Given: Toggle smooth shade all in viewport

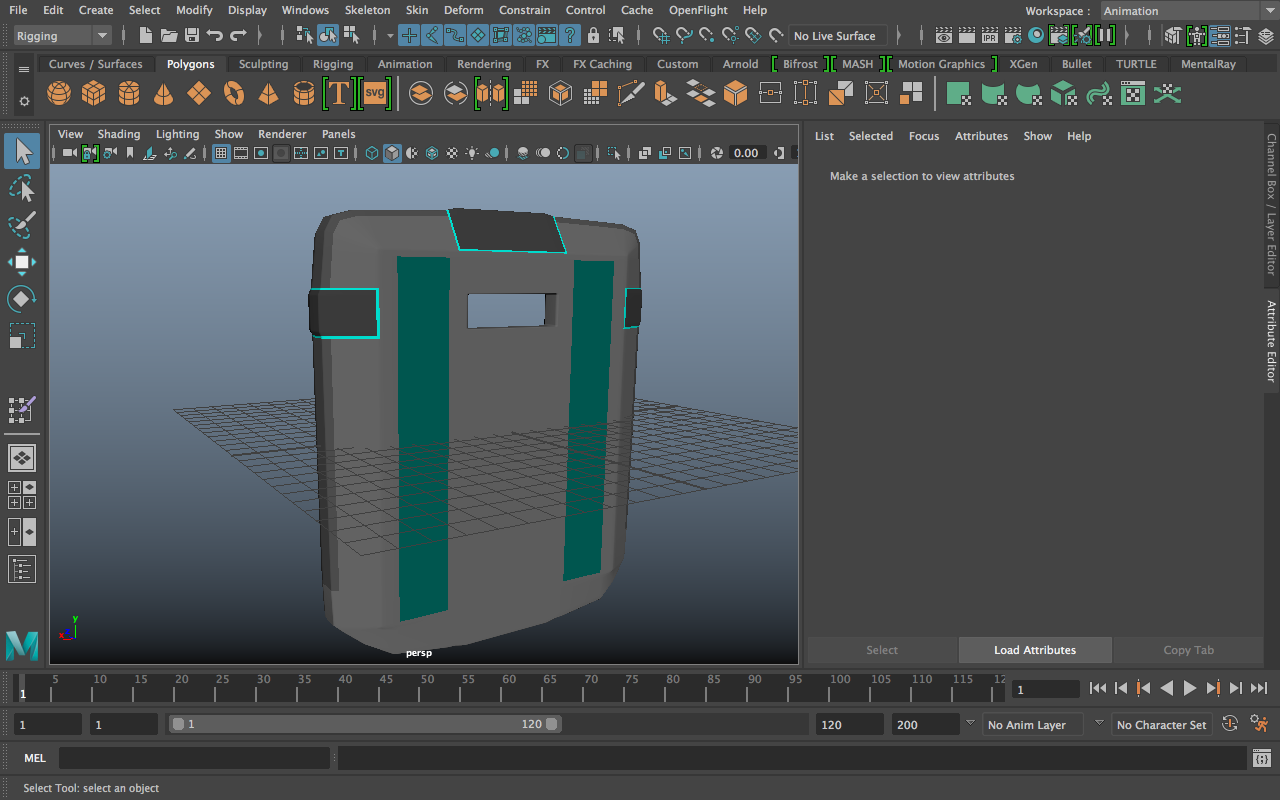Looking at the screenshot, I should (x=392, y=153).
